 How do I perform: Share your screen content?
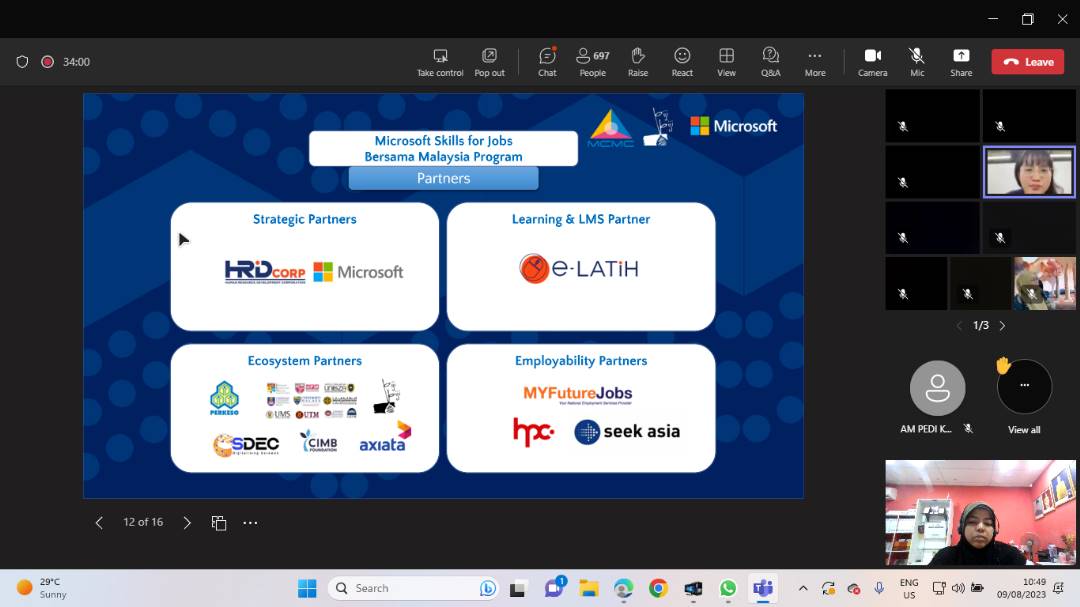point(961,62)
